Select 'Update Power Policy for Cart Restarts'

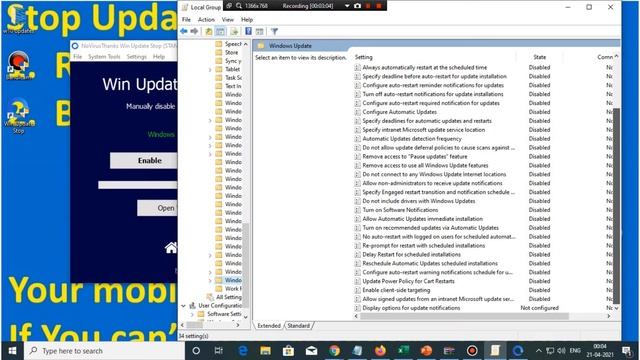click(408, 281)
